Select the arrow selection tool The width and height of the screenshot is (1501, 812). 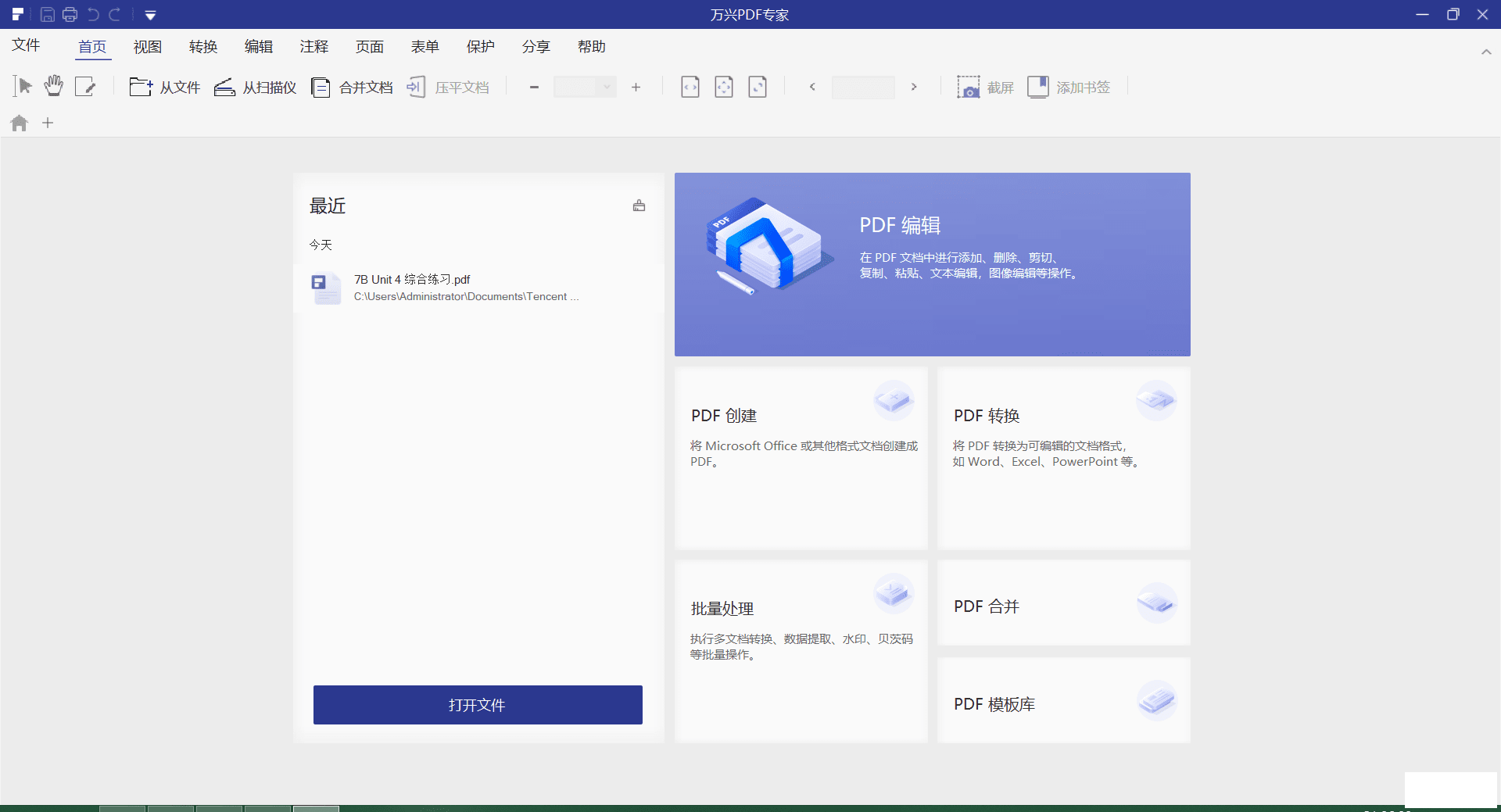point(23,86)
